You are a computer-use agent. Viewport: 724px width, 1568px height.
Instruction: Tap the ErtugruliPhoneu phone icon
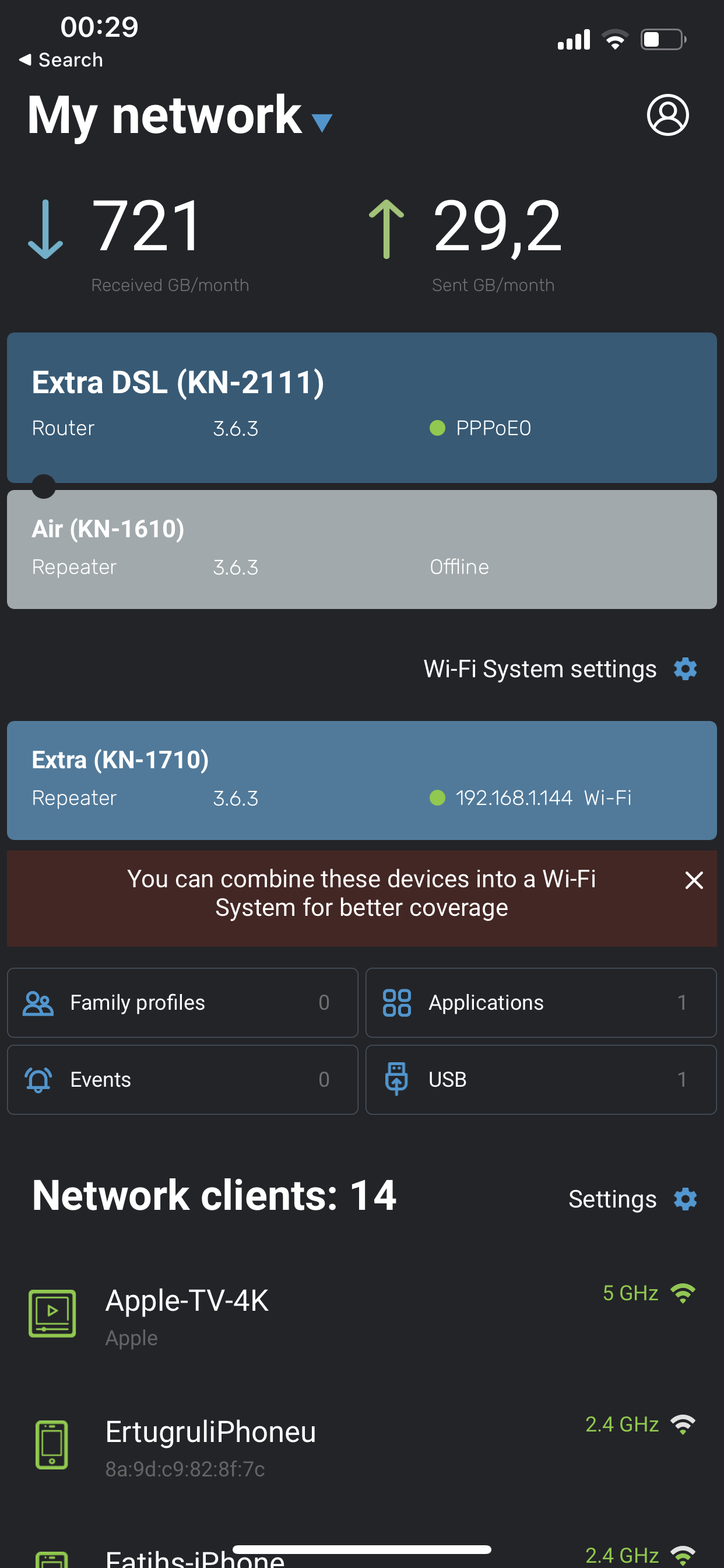coord(52,1444)
